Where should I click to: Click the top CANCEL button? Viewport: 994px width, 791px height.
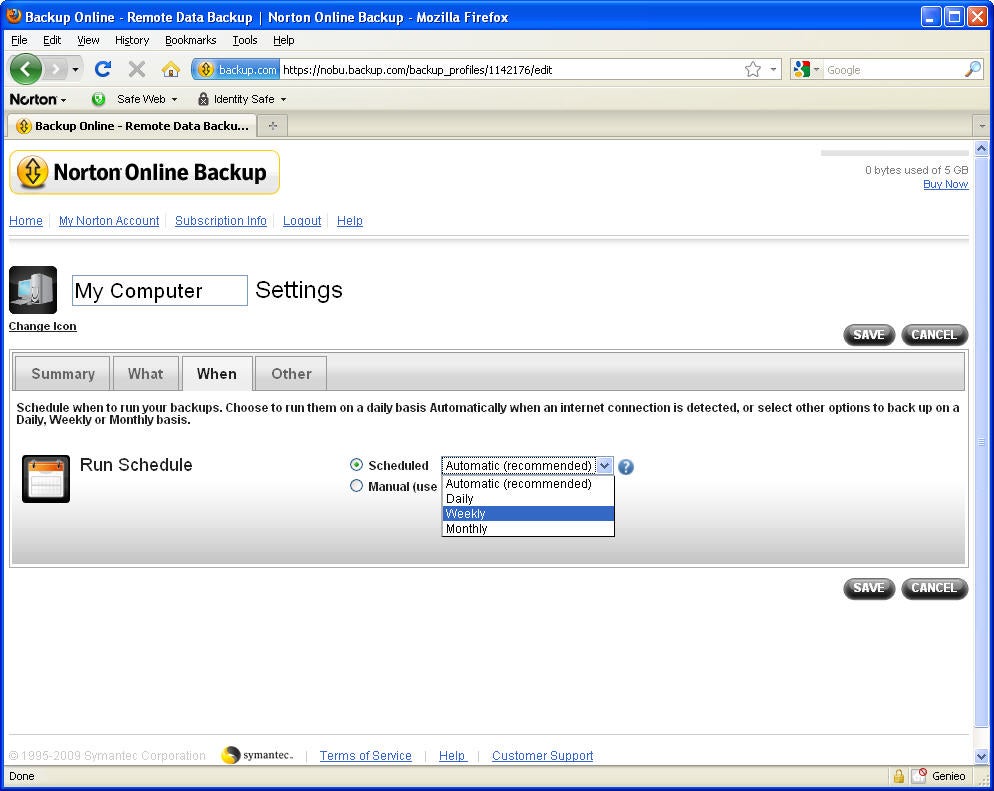934,335
